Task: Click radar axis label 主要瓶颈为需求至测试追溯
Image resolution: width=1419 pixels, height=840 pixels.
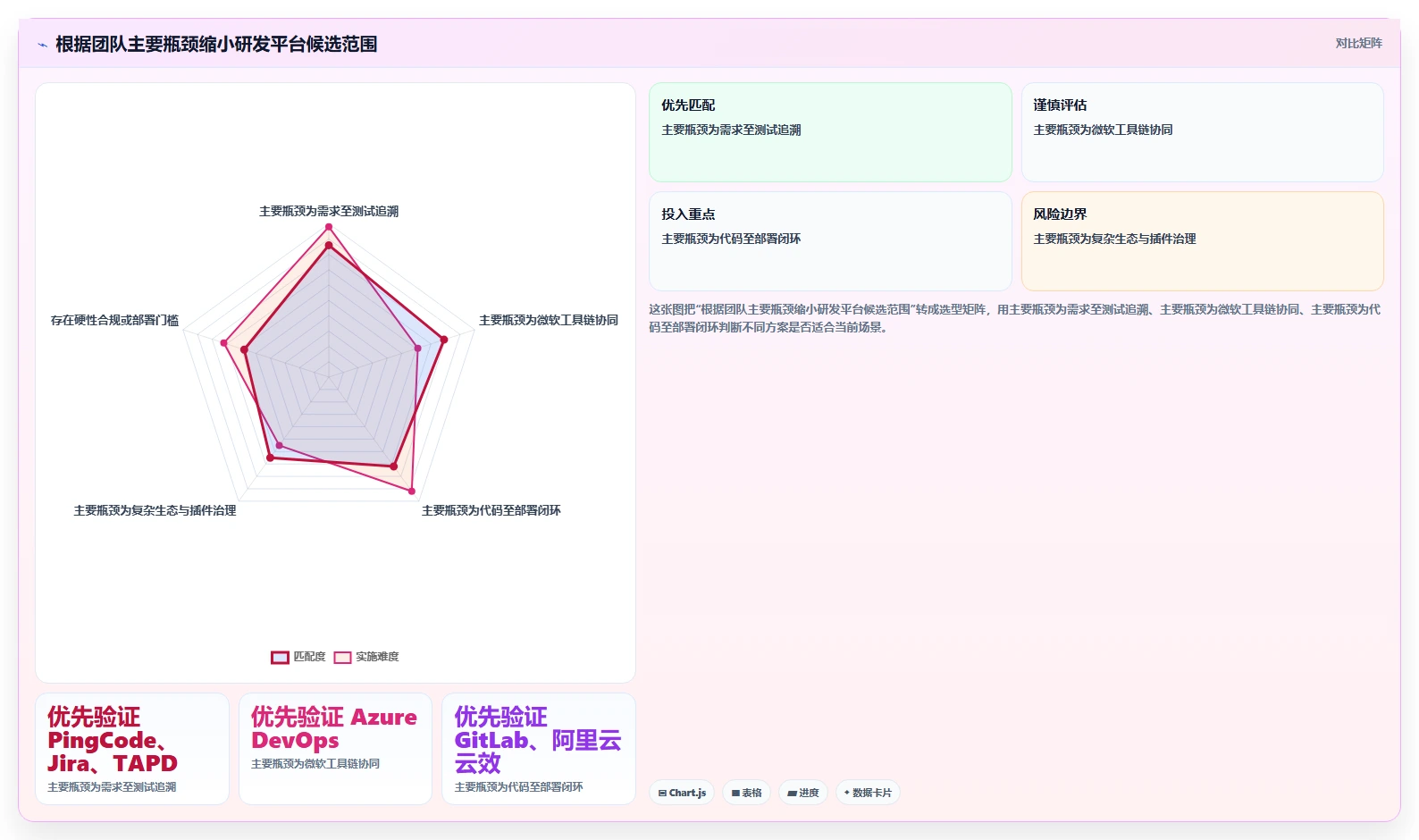Action: 329,212
